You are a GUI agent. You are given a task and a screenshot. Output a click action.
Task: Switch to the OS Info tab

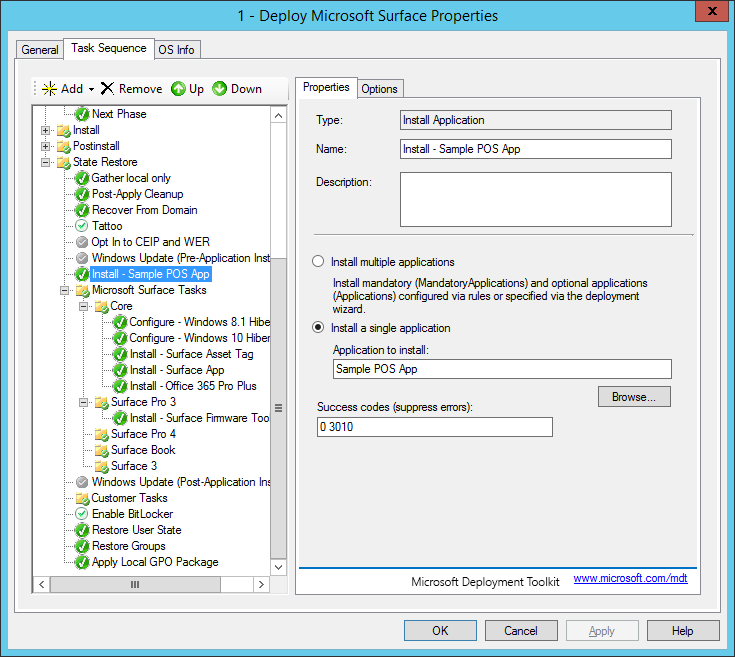(177, 50)
